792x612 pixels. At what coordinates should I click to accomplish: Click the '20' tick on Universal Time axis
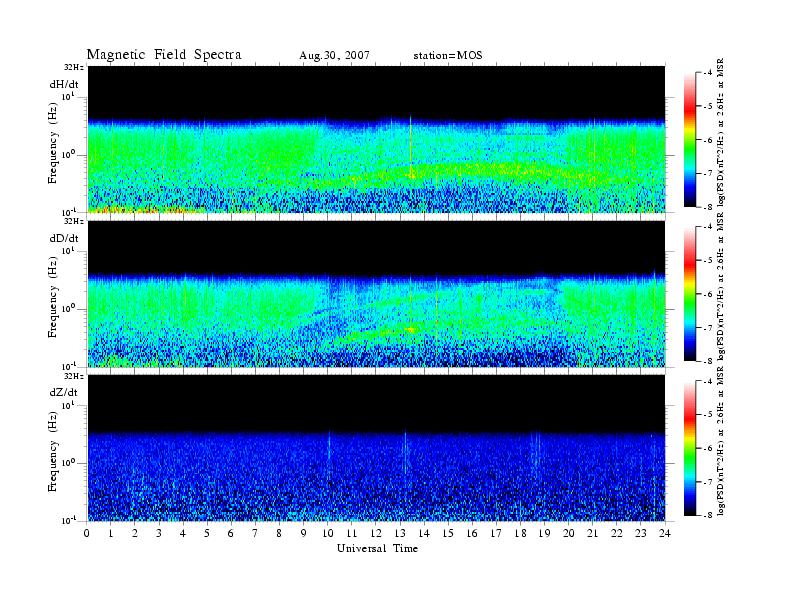coord(569,533)
